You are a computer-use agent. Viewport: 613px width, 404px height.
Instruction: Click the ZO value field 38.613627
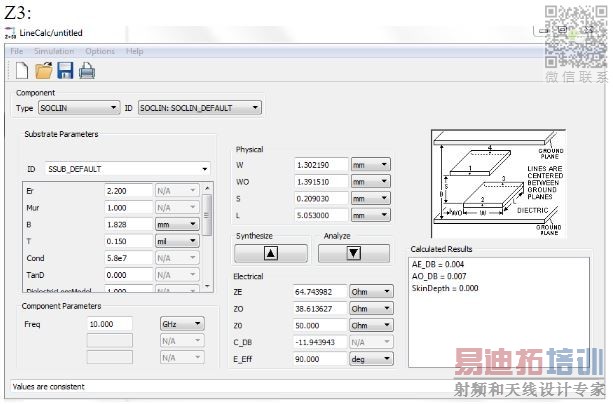click(x=320, y=309)
